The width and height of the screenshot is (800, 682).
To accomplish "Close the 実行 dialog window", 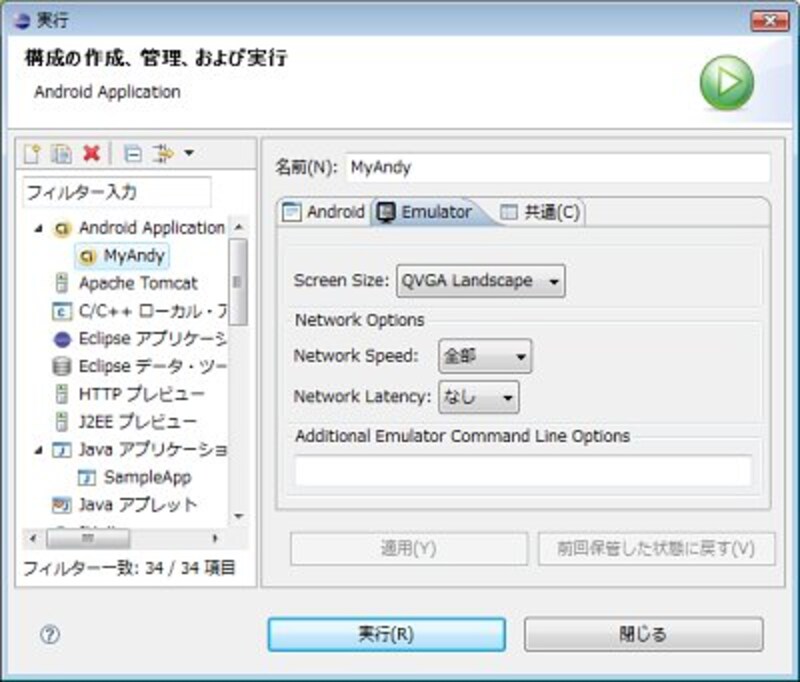I will coord(770,20).
